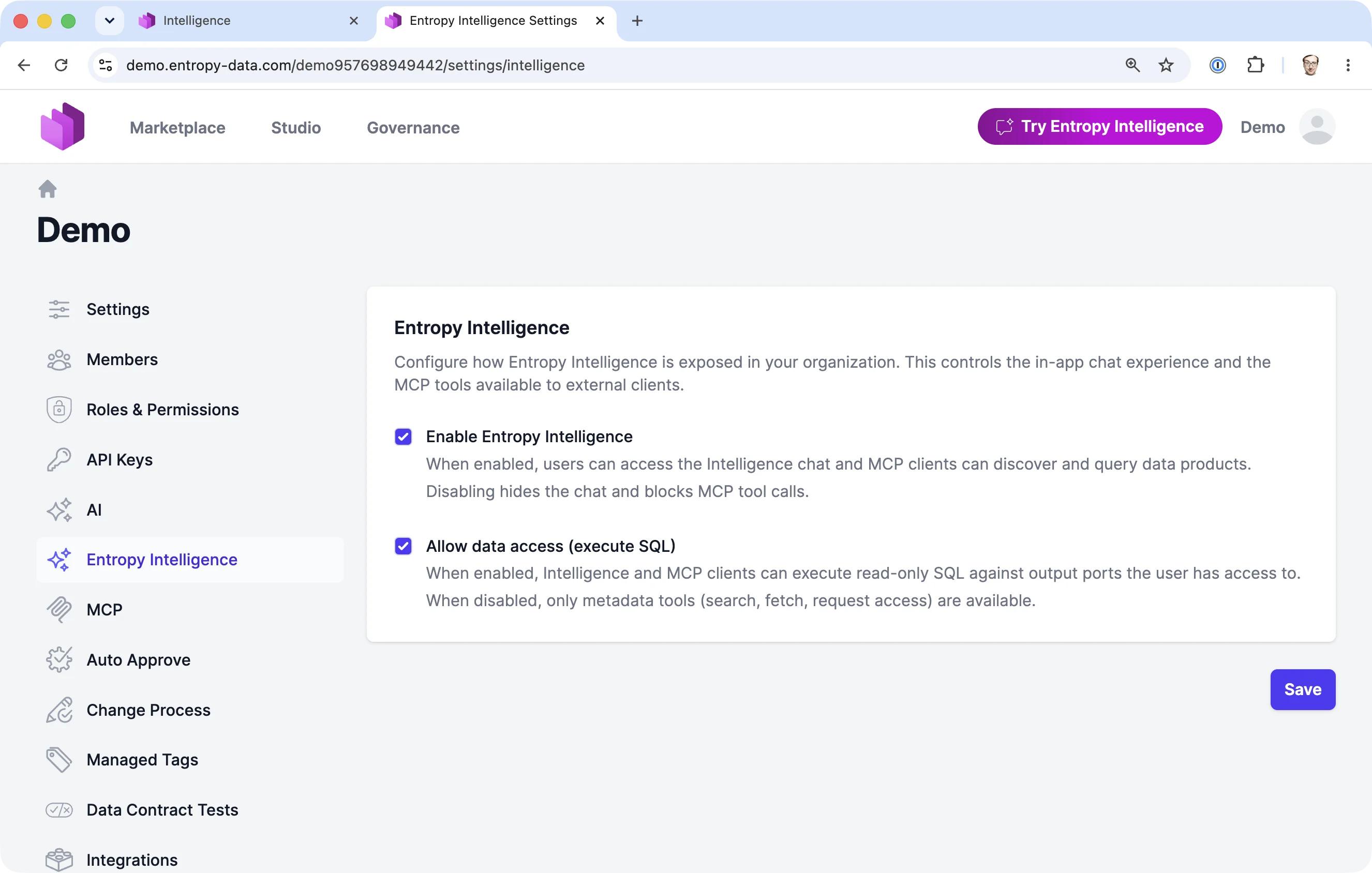Close the Intelligence tab
The height and width of the screenshot is (873, 1372).
tap(353, 21)
